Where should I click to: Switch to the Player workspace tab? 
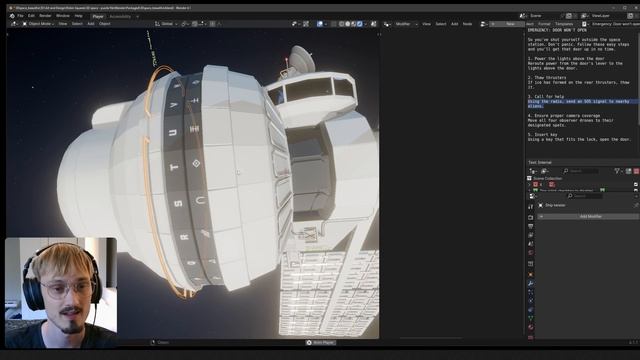(98, 16)
